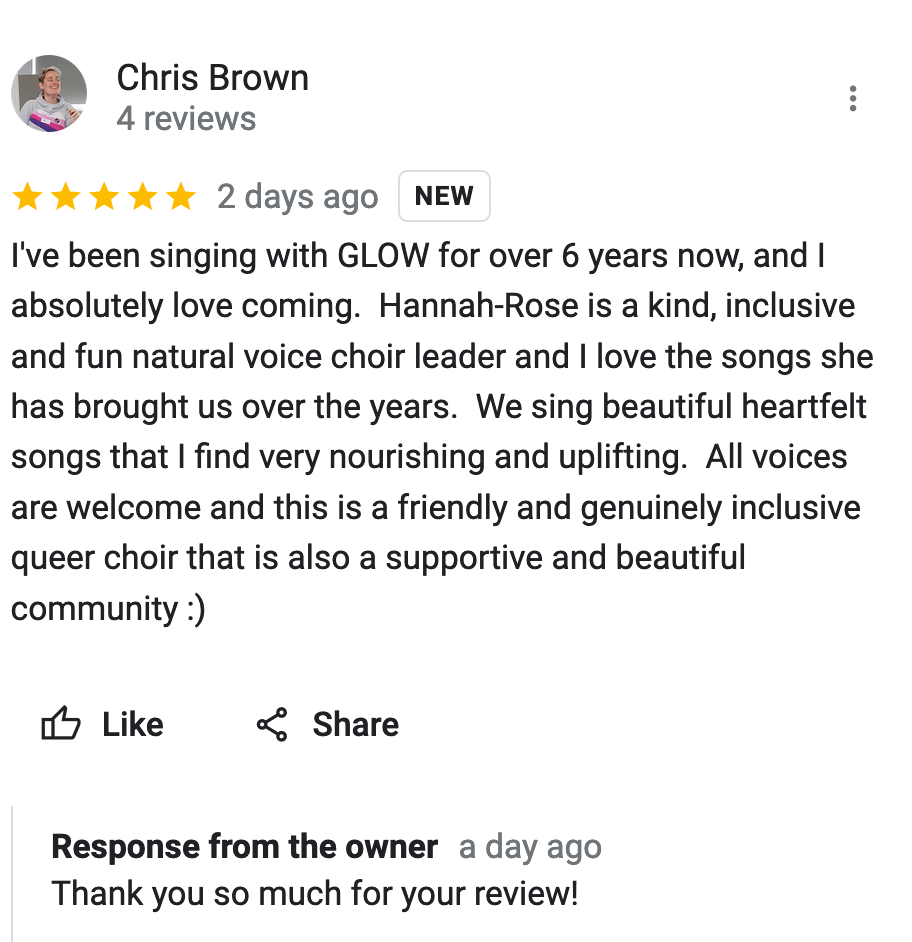912x942 pixels.
Task: Open the three-dot more options menu
Action: point(852,99)
